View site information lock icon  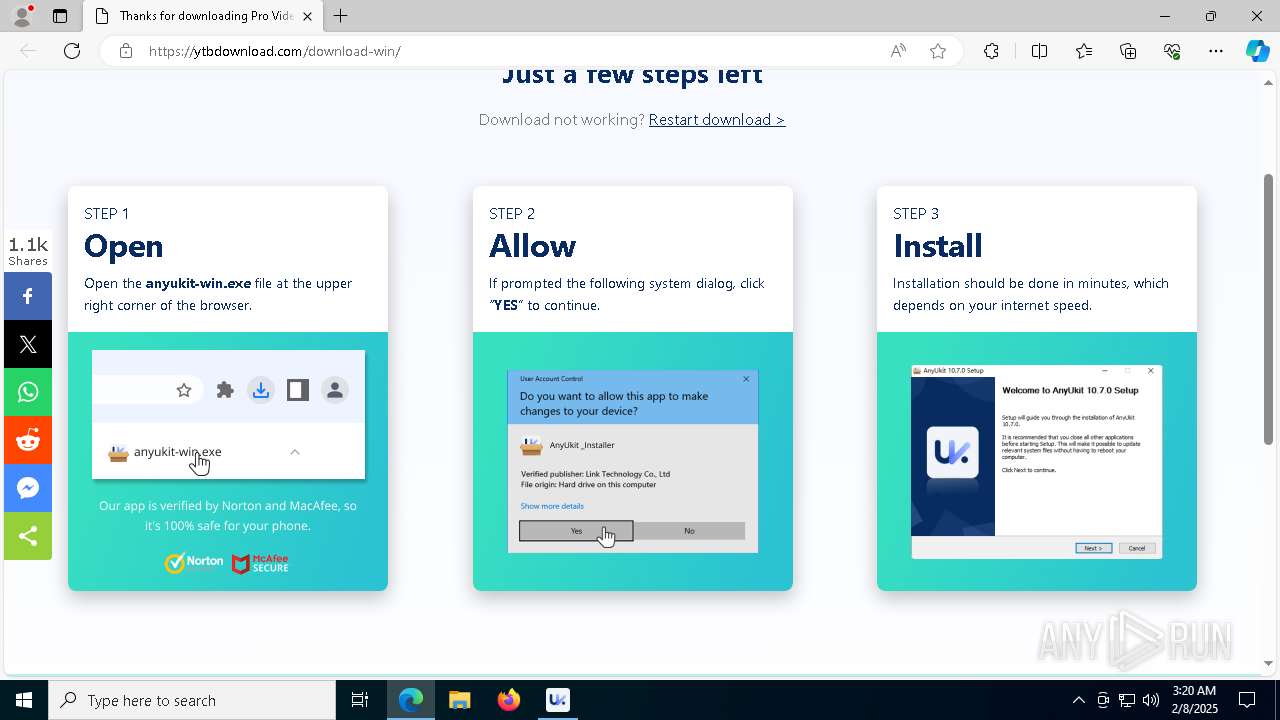click(125, 51)
